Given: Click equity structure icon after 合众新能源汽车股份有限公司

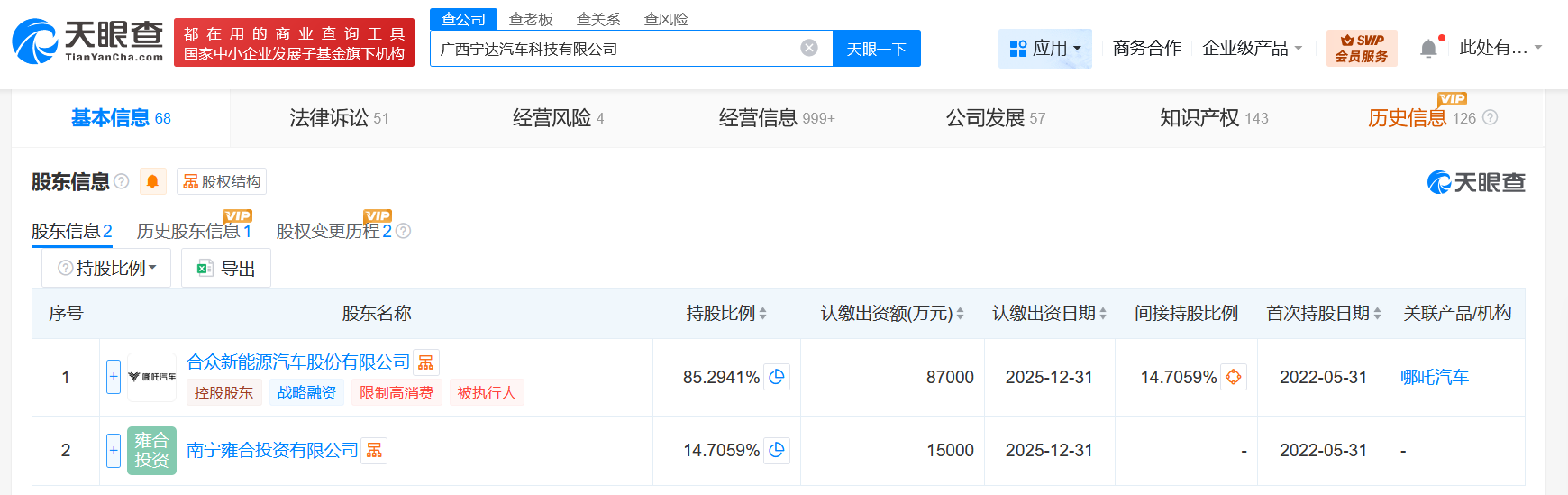Looking at the screenshot, I should coord(426,362).
